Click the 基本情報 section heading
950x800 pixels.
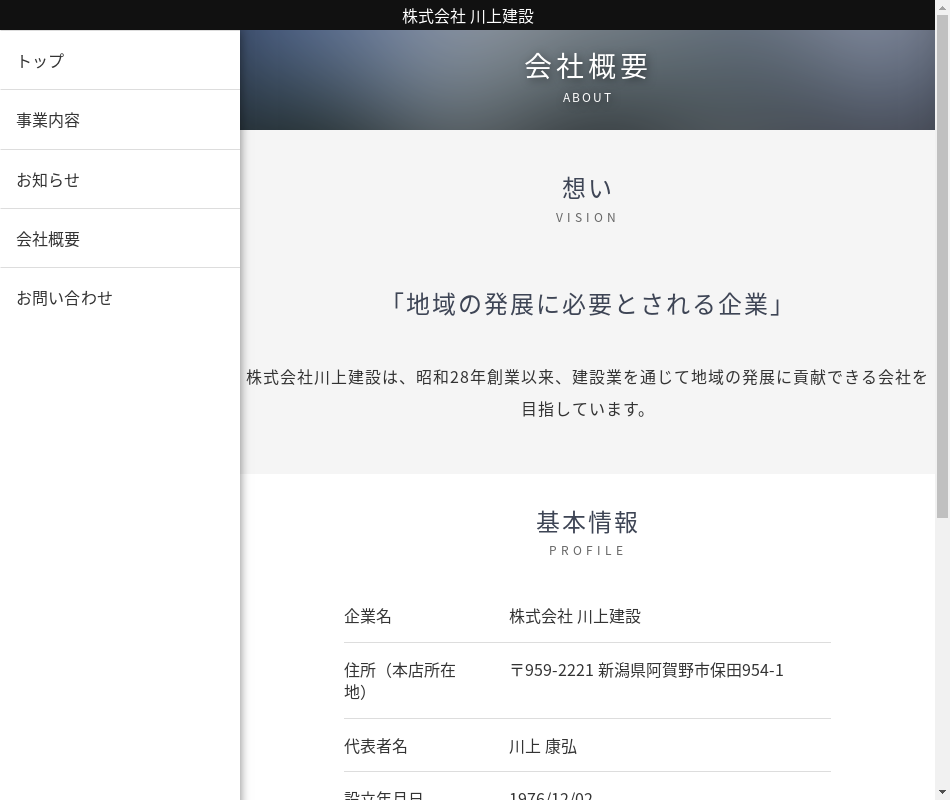[587, 522]
